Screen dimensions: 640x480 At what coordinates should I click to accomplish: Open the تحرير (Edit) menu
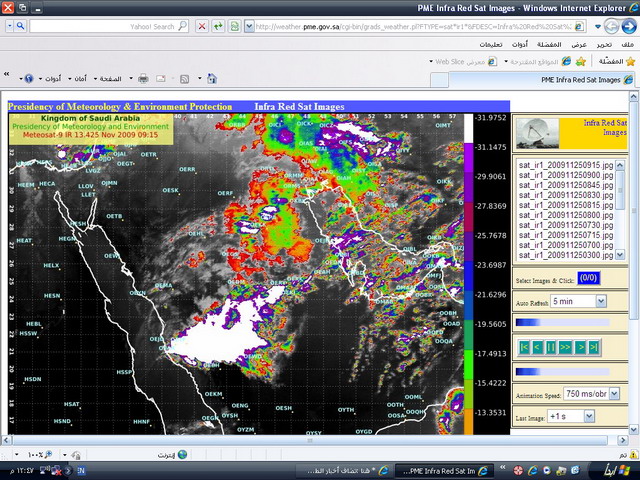(604, 44)
